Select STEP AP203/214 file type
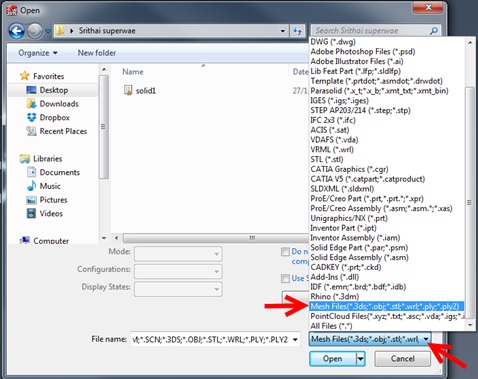This screenshot has width=478, height=379. coord(360,110)
